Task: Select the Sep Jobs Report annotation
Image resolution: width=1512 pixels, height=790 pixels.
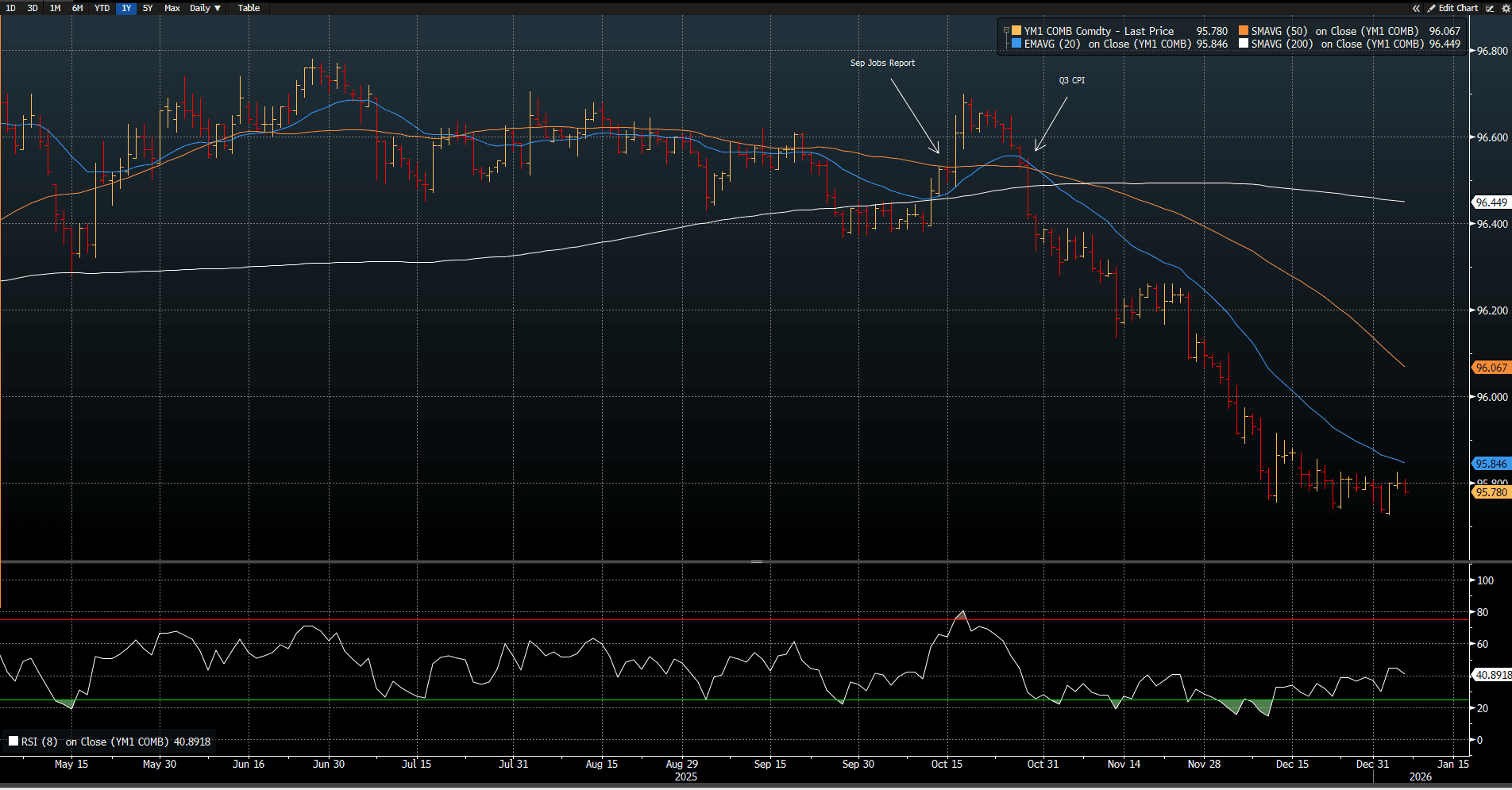Action: click(x=882, y=63)
